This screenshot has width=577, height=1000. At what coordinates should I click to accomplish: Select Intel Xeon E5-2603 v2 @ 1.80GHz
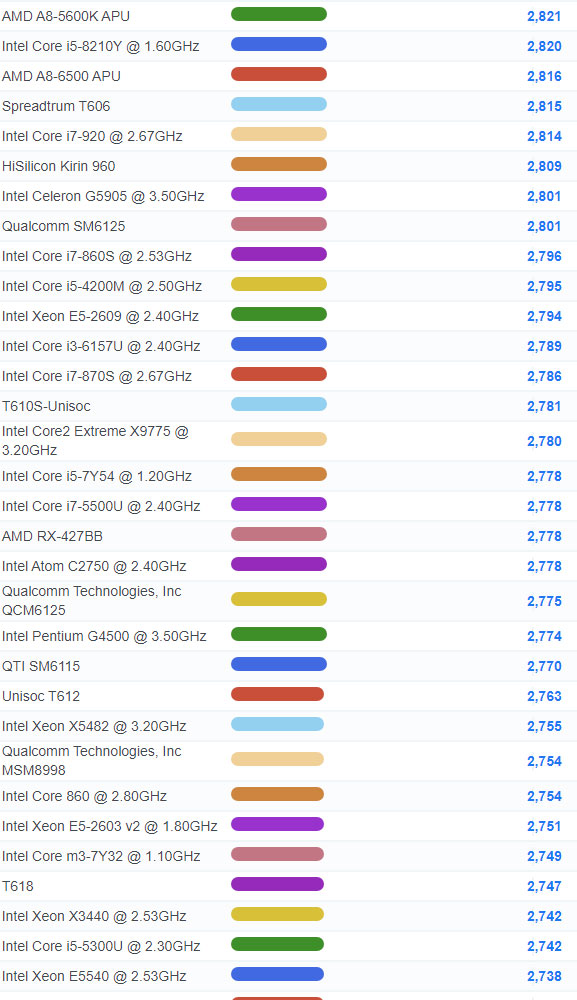(110, 826)
